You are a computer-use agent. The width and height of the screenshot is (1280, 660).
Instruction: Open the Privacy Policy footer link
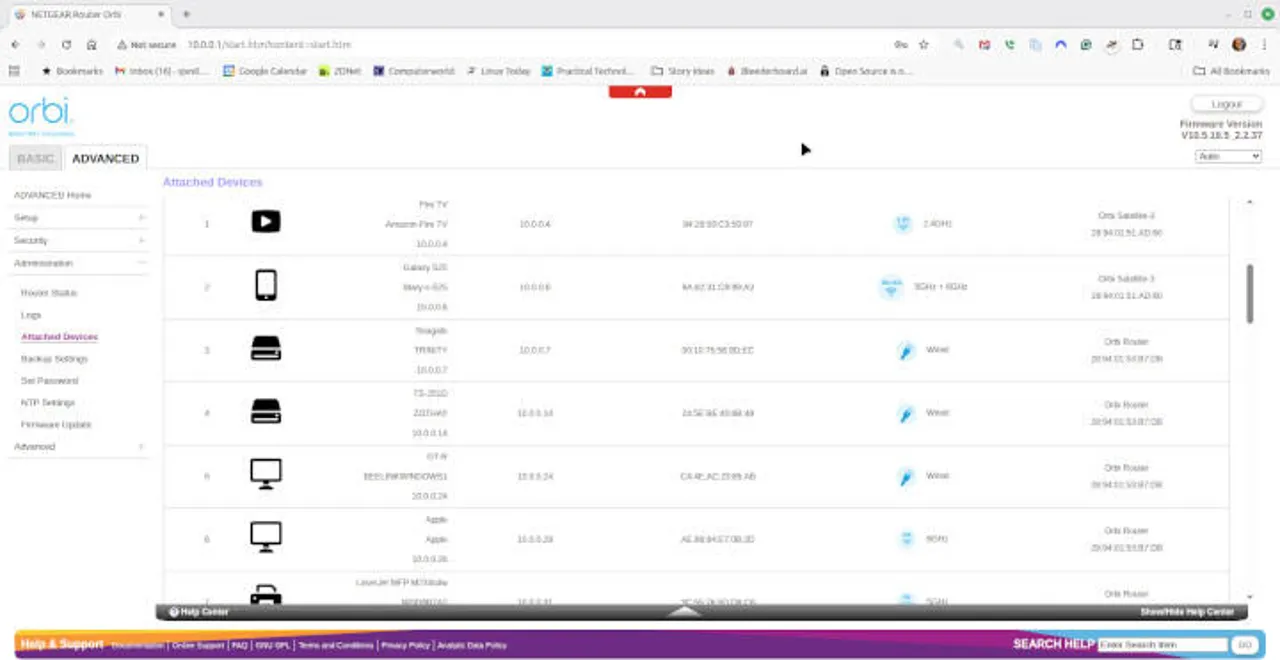pos(405,646)
